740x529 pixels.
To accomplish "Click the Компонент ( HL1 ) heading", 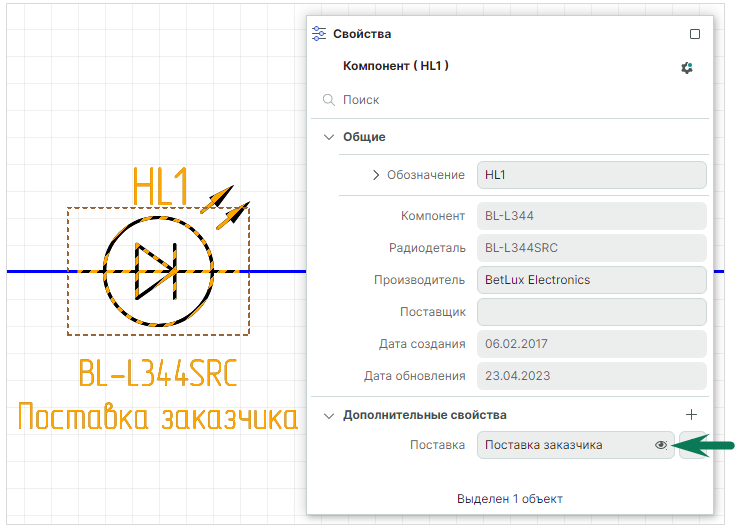I will pyautogui.click(x=395, y=66).
